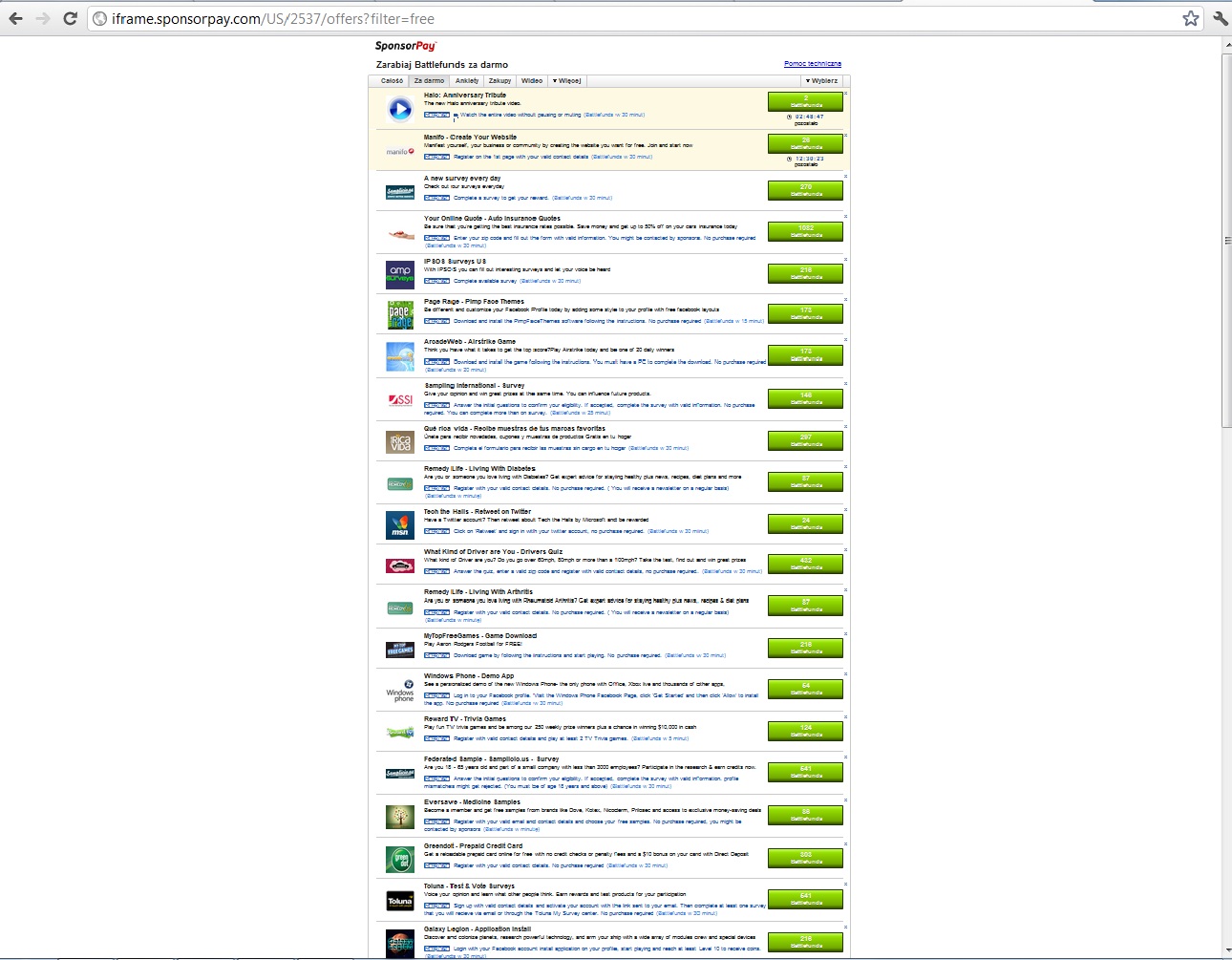Click the 124 Battlefunds Reward TV button
The height and width of the screenshot is (960, 1232).
805,731
